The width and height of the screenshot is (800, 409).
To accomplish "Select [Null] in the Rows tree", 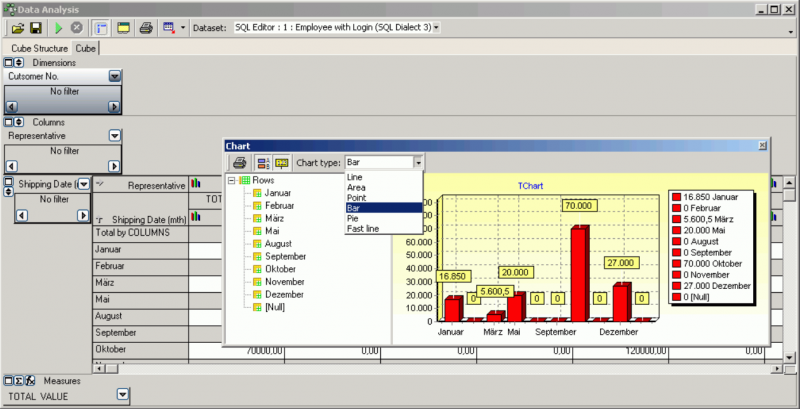I will click(274, 308).
